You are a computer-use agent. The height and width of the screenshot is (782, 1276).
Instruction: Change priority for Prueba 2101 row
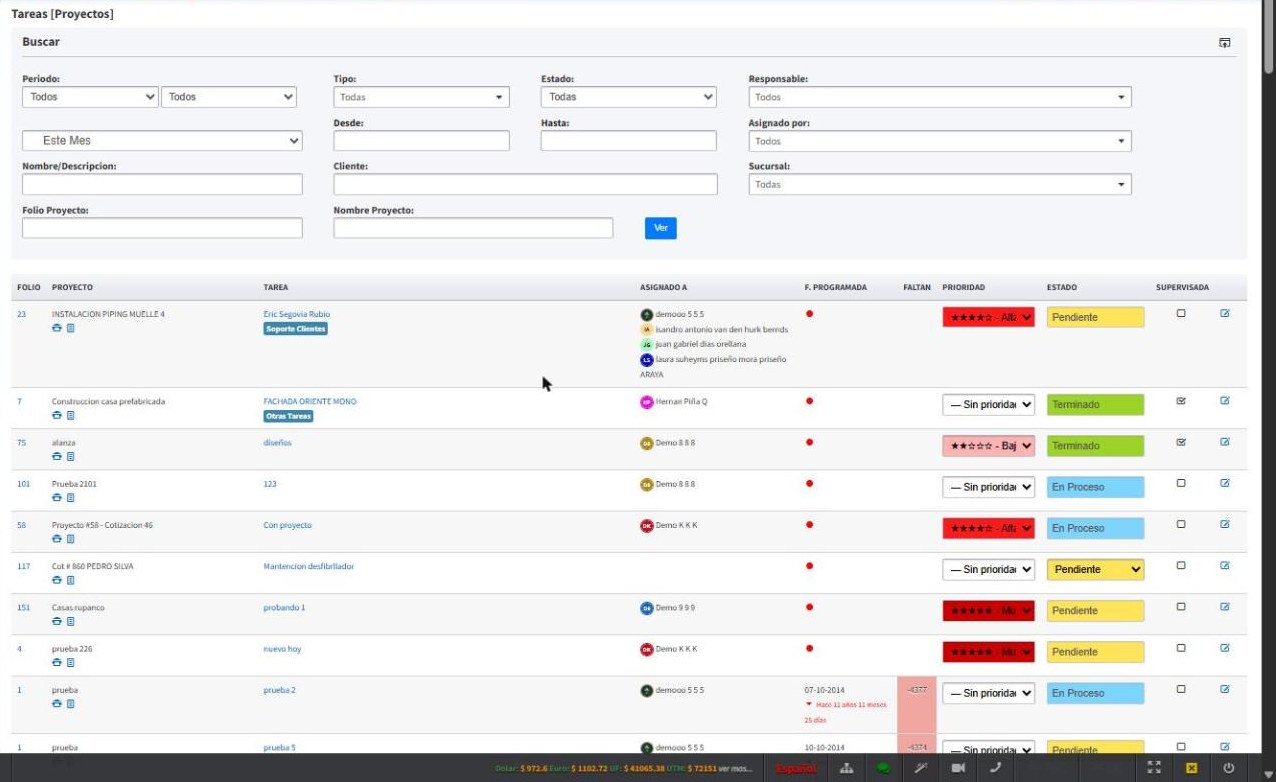(988, 487)
